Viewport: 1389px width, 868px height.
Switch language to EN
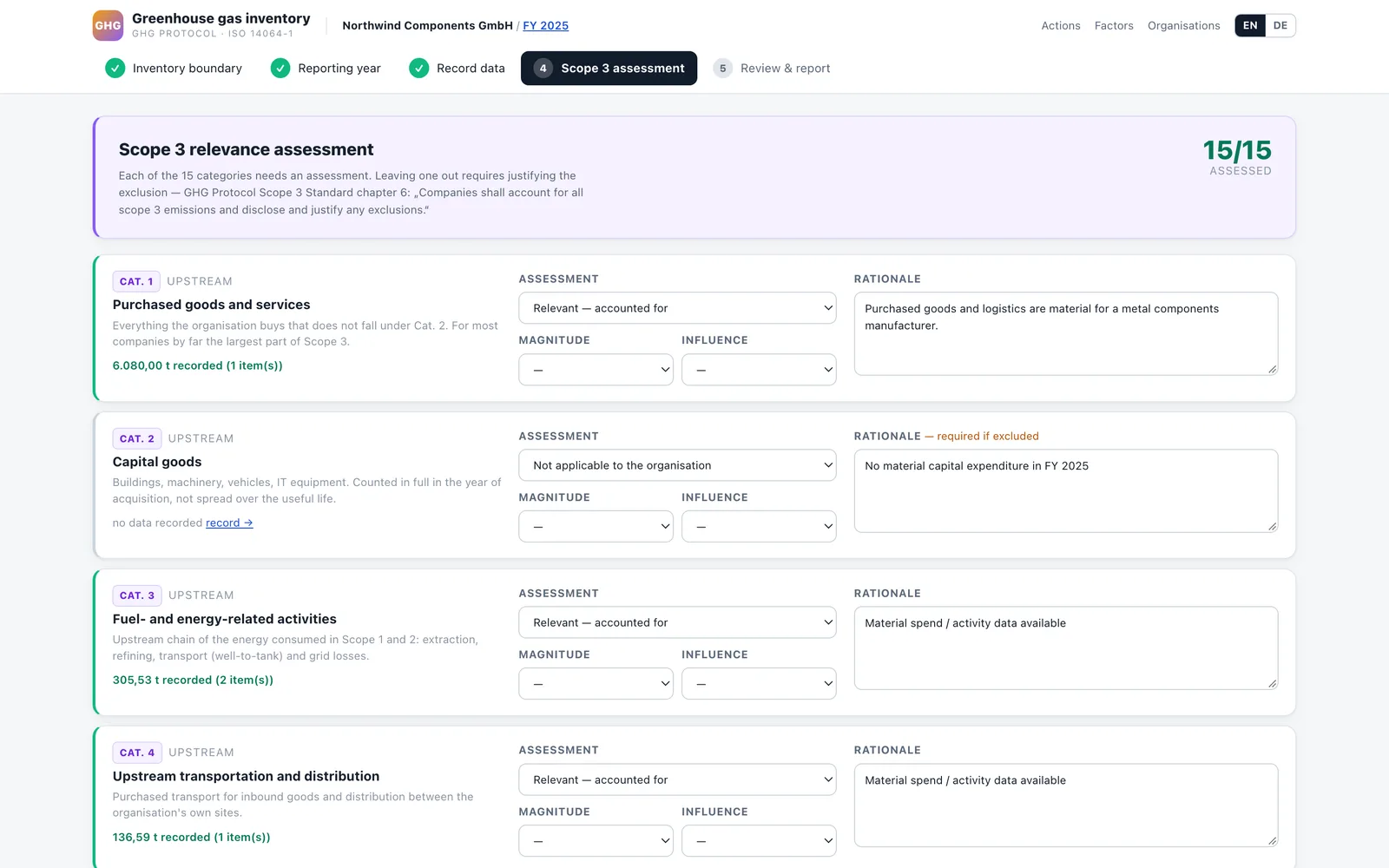(x=1250, y=25)
